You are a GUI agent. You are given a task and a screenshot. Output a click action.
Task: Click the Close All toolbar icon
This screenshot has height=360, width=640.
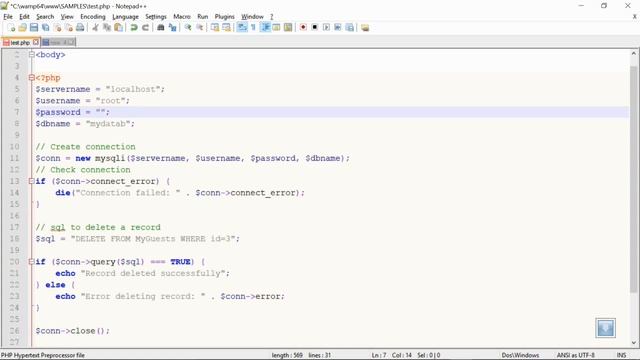pos(69,27)
